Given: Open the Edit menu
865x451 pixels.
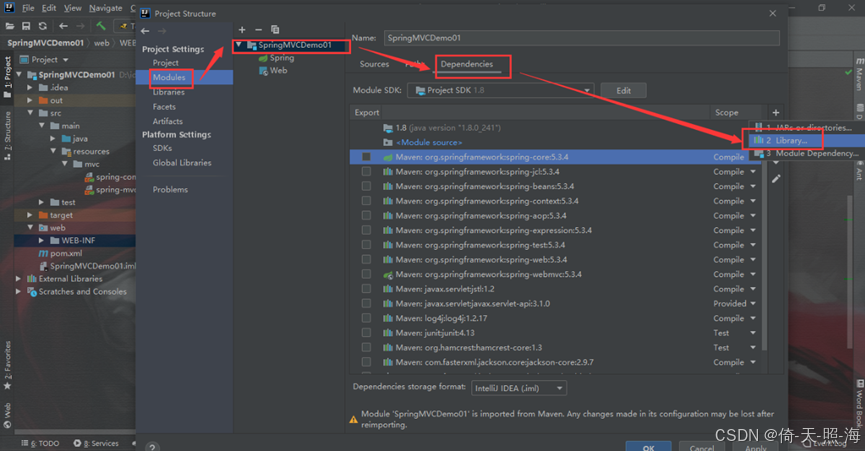Looking at the screenshot, I should pyautogui.click(x=49, y=8).
